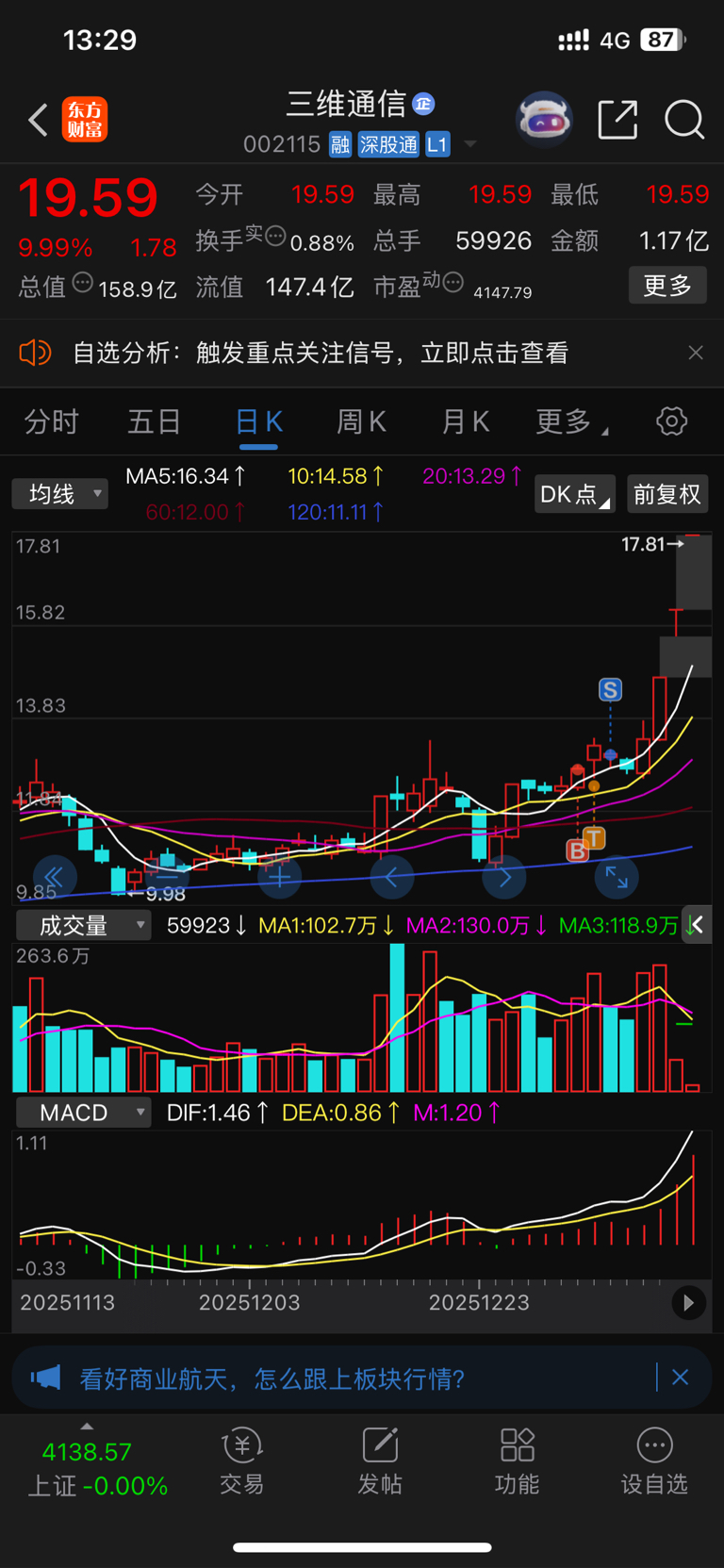Tap the MA5:16.34 value label
The width and height of the screenshot is (724, 1568).
pyautogui.click(x=187, y=476)
